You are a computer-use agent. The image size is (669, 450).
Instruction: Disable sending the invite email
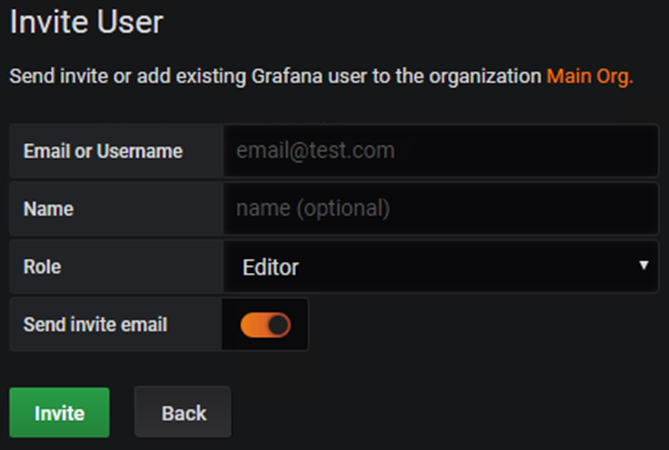(x=265, y=325)
